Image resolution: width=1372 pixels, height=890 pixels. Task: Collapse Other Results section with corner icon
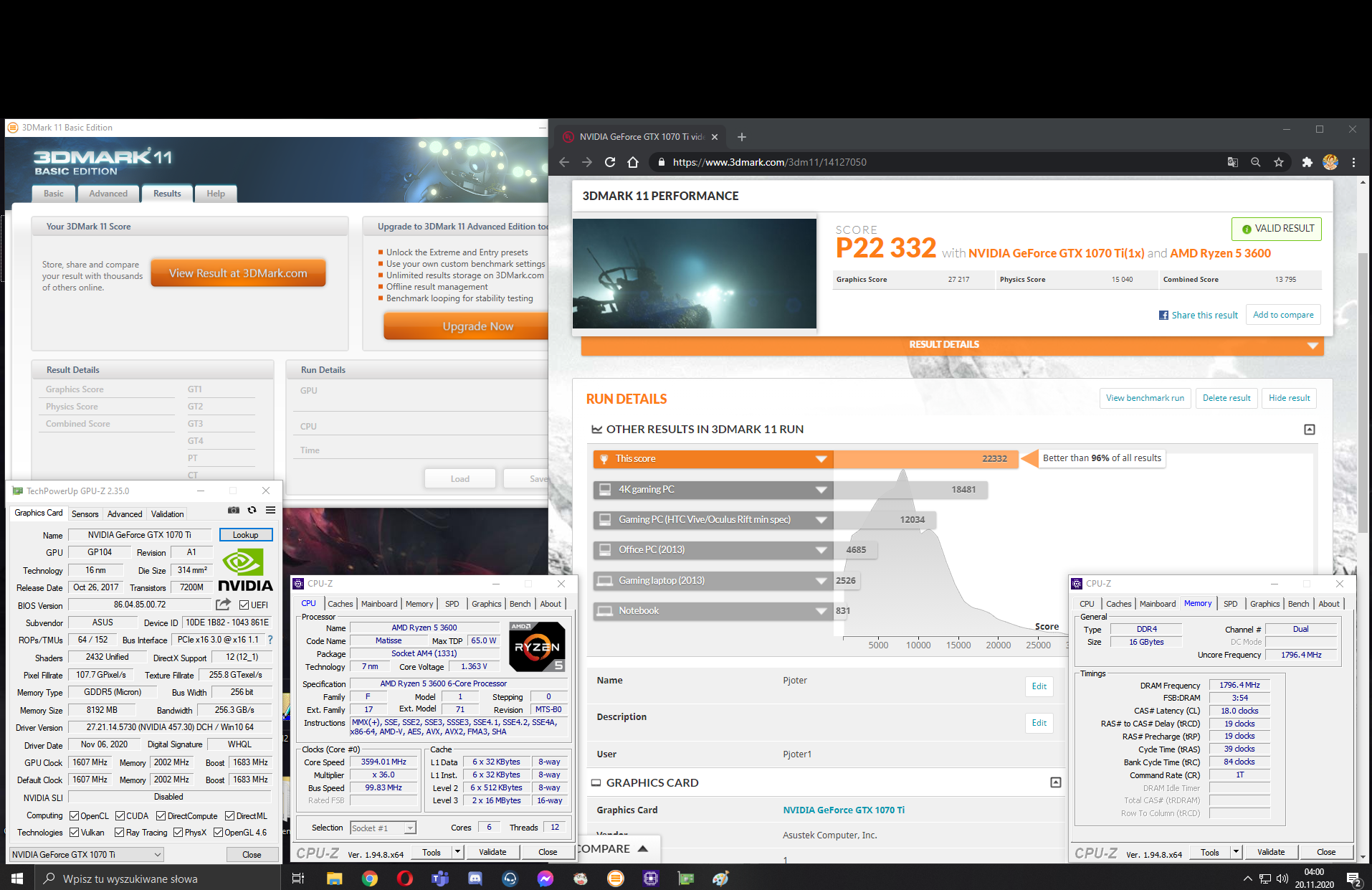(x=1310, y=430)
